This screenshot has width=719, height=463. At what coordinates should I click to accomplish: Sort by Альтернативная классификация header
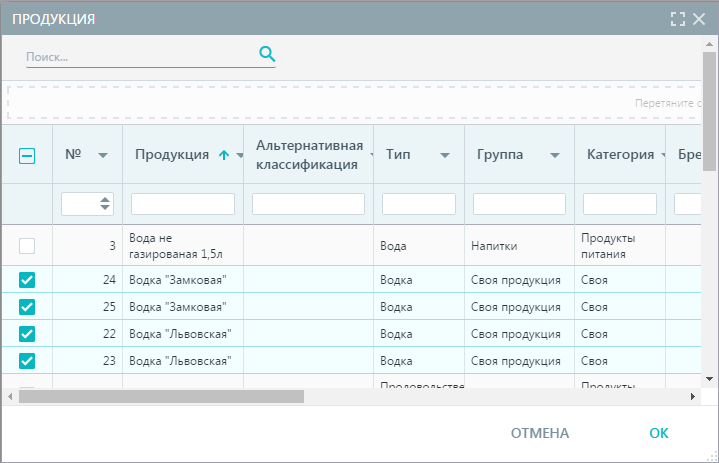310,155
